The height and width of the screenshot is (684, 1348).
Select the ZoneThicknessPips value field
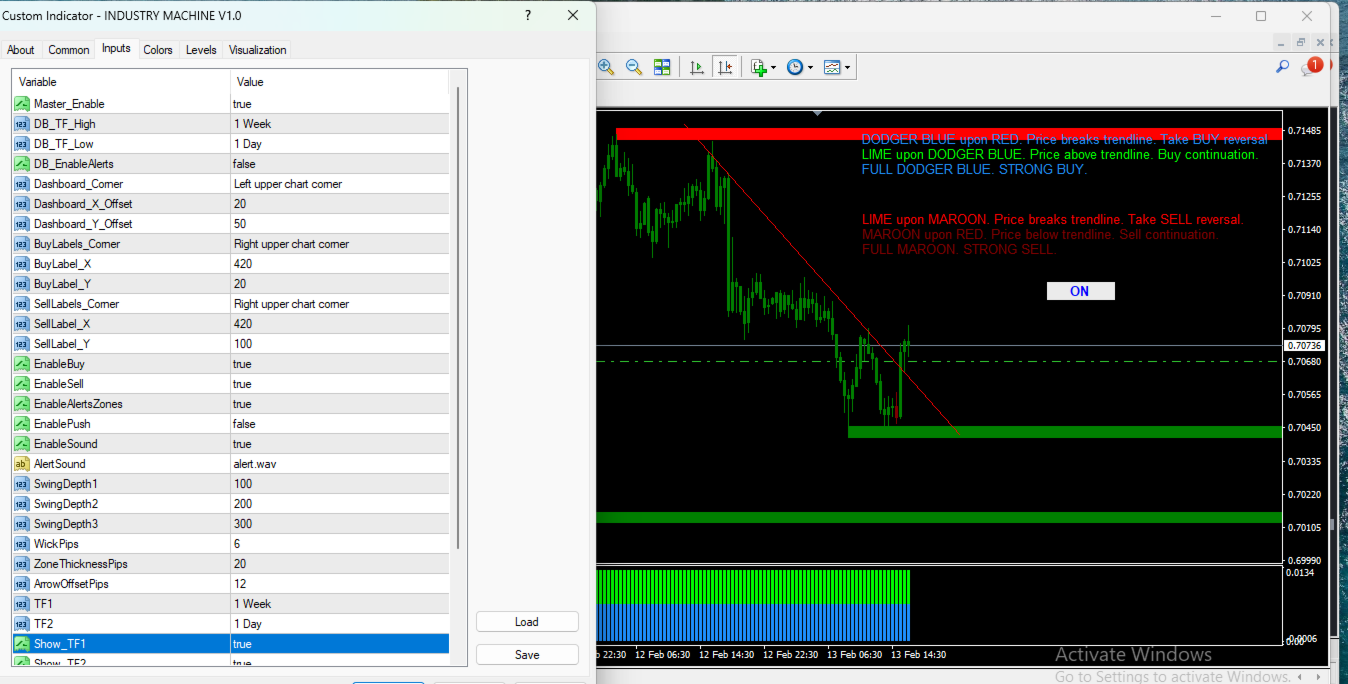339,564
